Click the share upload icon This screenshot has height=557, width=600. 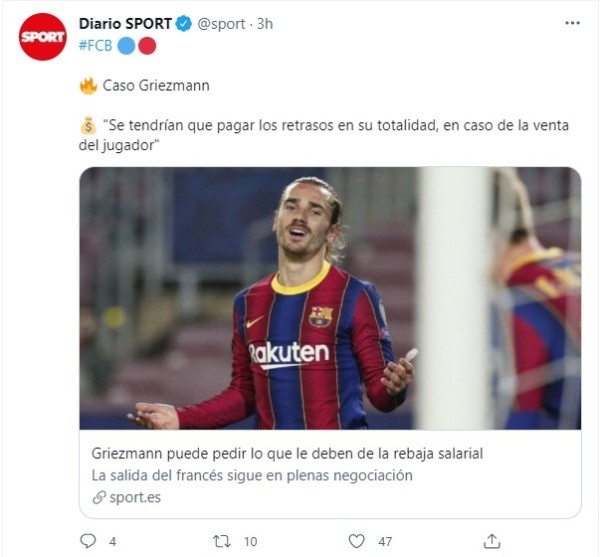click(x=492, y=541)
